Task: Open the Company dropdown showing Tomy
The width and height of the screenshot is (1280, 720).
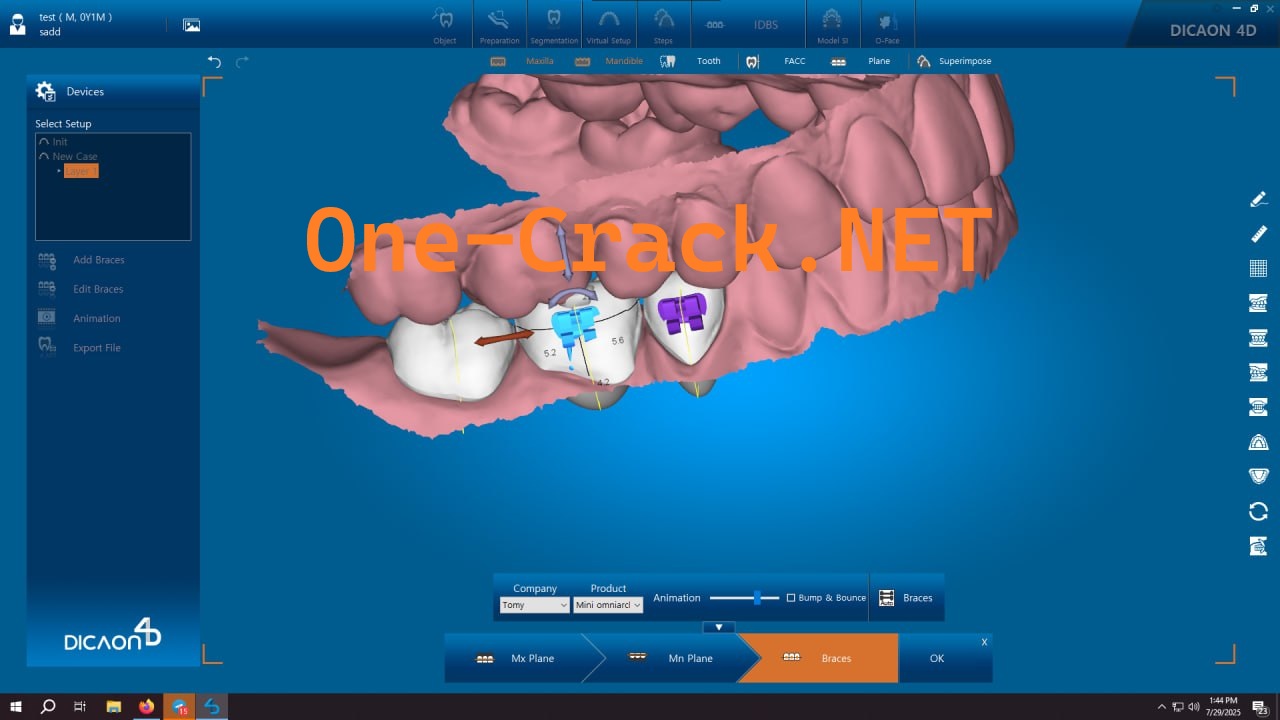Action: coord(534,604)
